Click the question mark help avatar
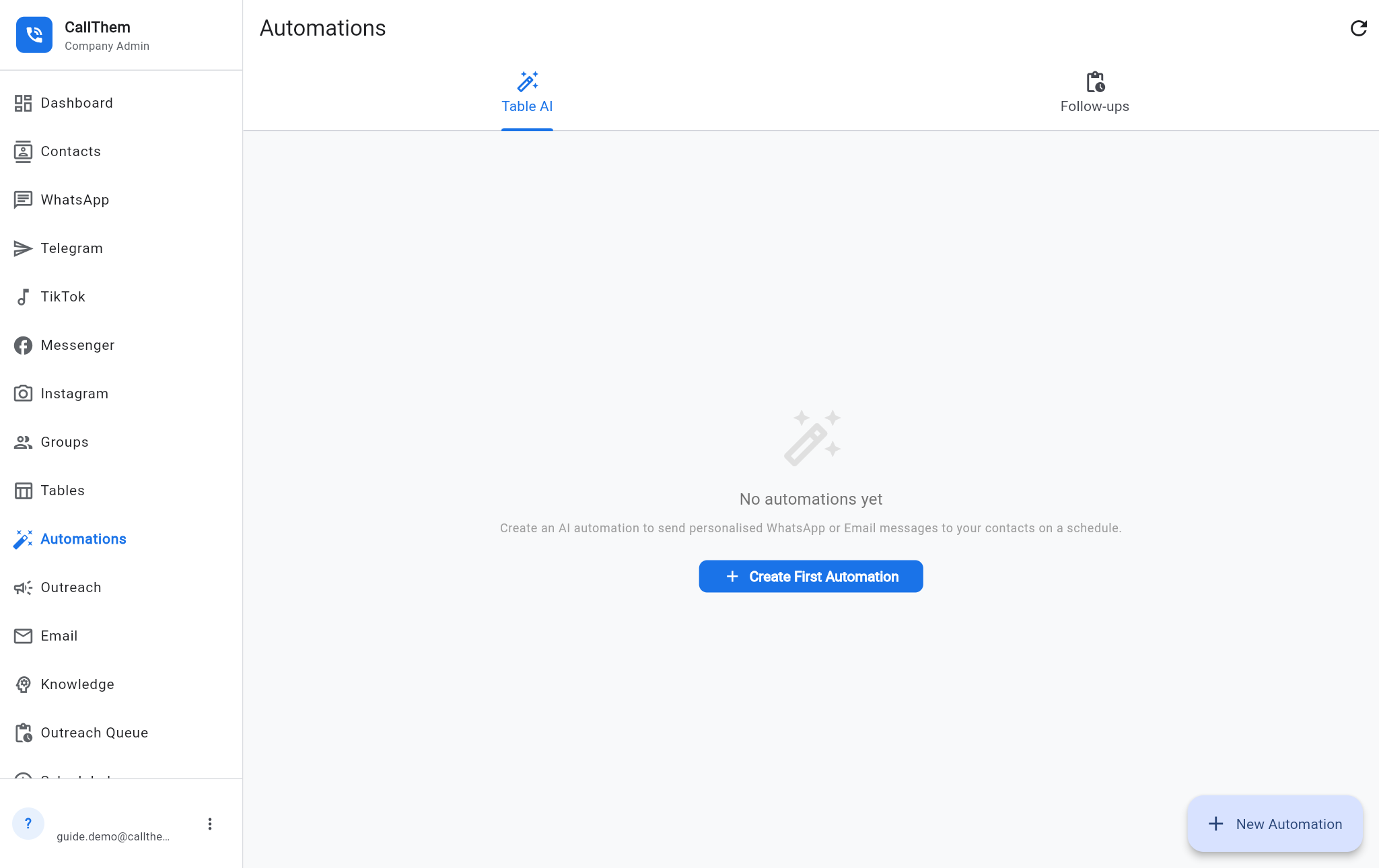The image size is (1379, 868). click(28, 824)
